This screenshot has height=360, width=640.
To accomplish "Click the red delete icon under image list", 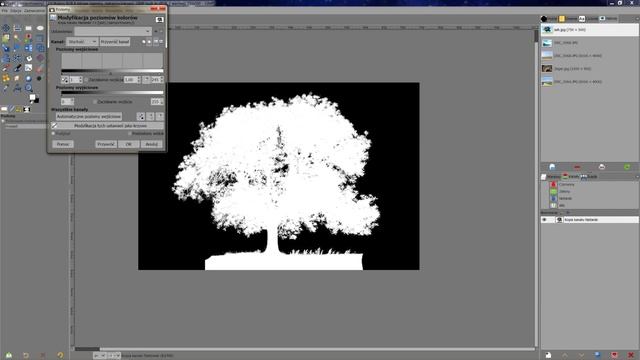I will tap(577, 167).
